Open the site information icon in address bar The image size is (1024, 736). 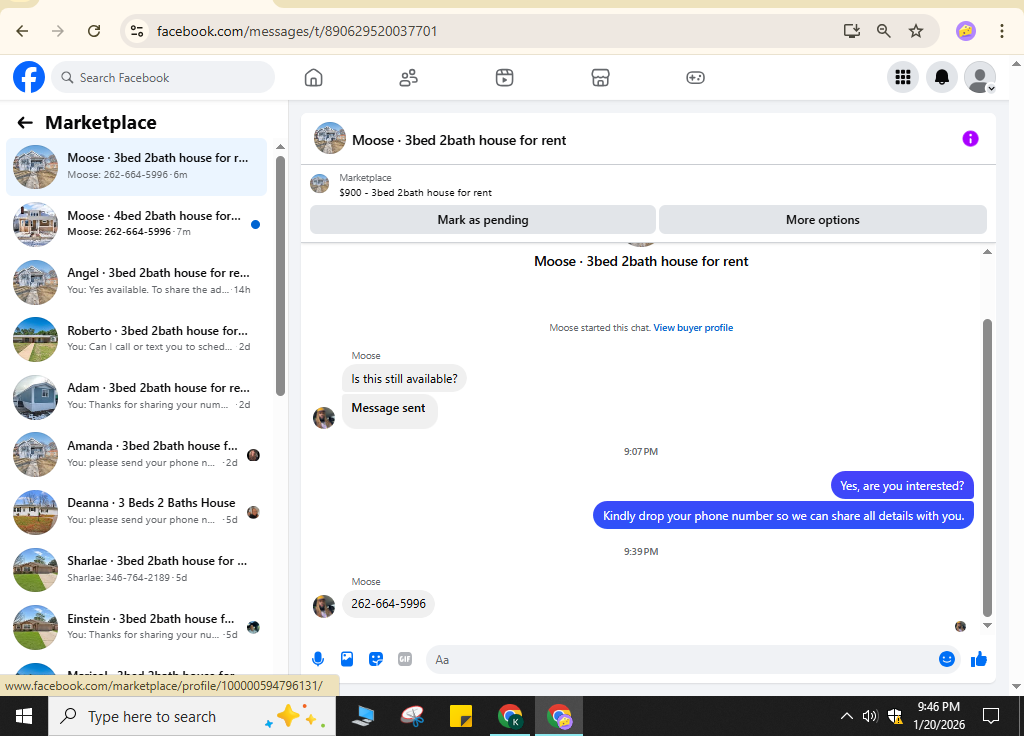click(136, 31)
